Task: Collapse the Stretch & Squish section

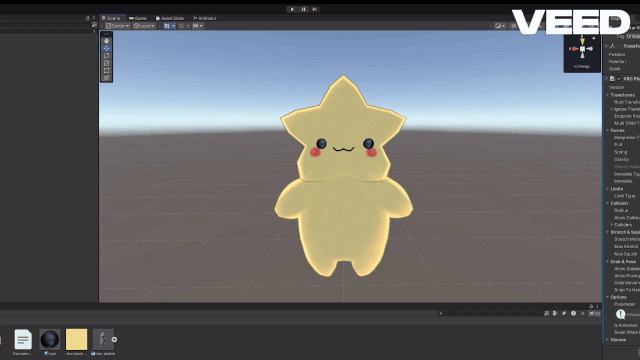Action: [607, 232]
